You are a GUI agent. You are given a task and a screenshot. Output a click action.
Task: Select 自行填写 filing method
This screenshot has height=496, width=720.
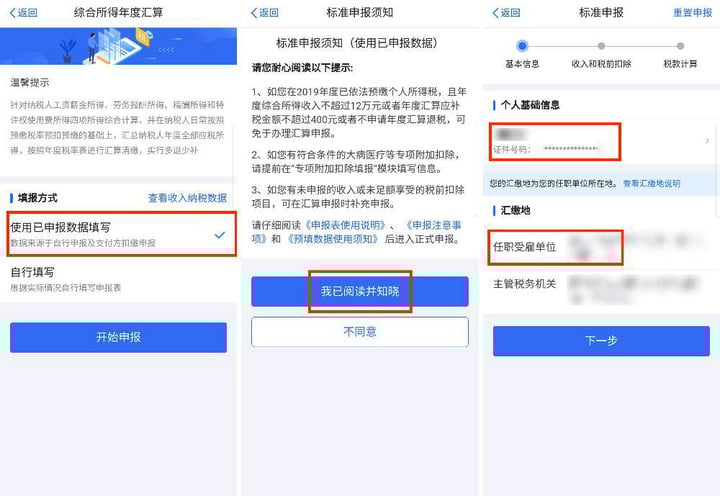[x=118, y=279]
